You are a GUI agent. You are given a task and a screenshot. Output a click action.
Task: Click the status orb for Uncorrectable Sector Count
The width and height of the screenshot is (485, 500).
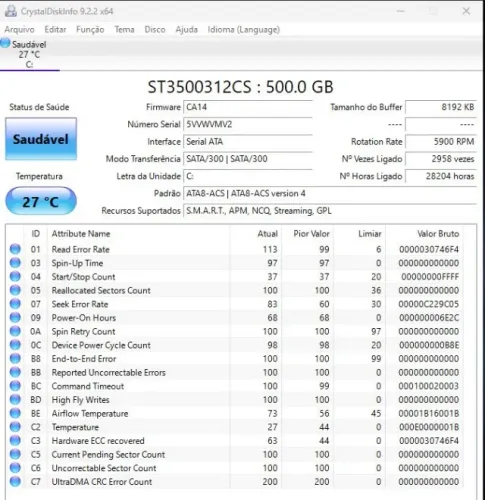(15, 468)
